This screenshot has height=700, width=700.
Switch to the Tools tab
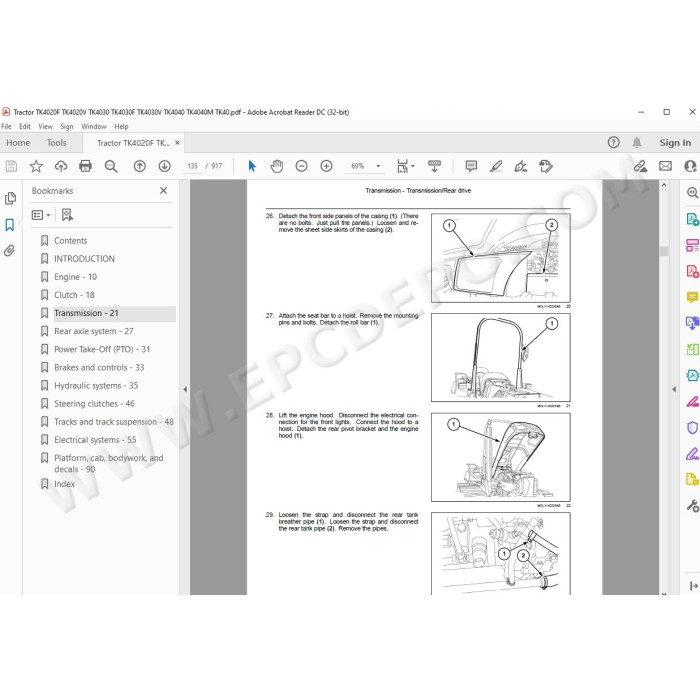coord(57,143)
